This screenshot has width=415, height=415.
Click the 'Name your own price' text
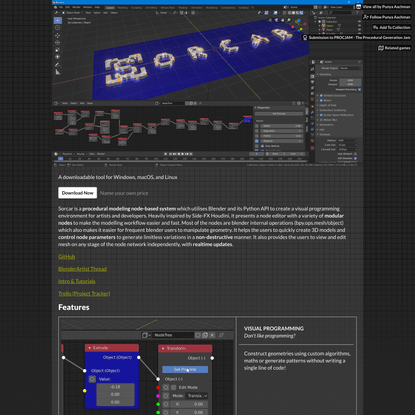point(124,193)
